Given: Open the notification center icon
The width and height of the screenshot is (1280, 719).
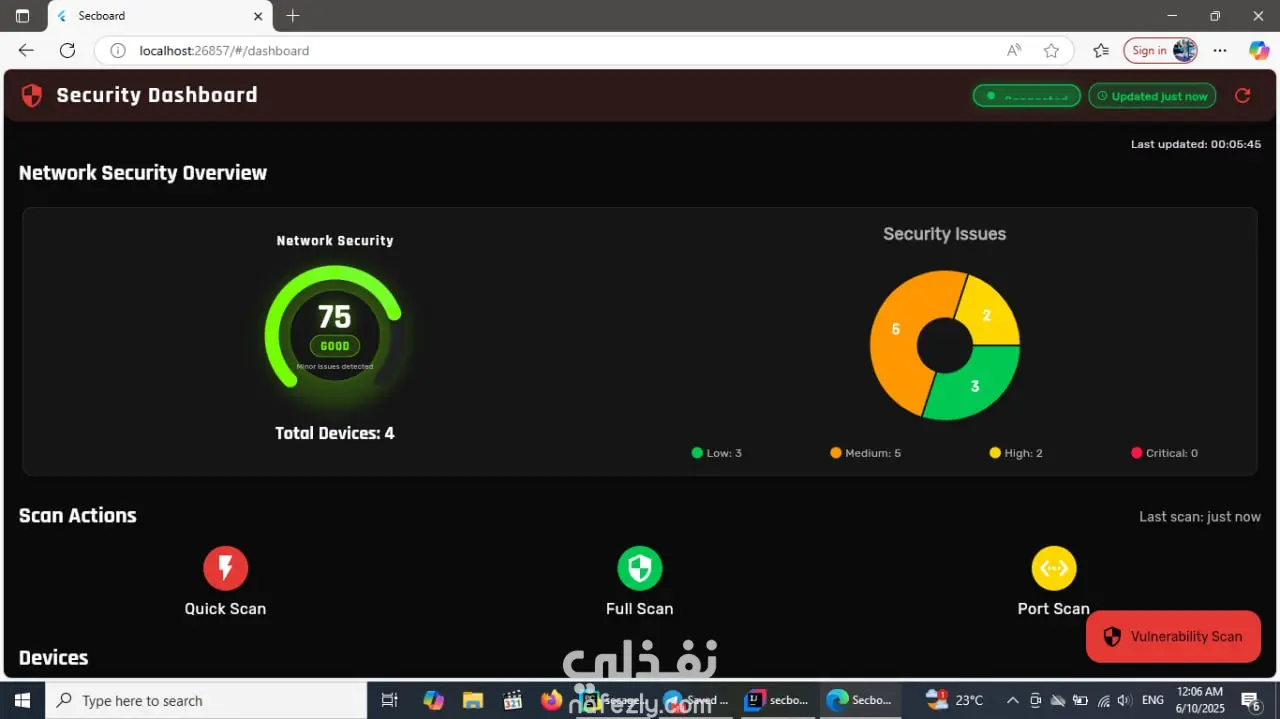Looking at the screenshot, I should pyautogui.click(x=1251, y=701).
